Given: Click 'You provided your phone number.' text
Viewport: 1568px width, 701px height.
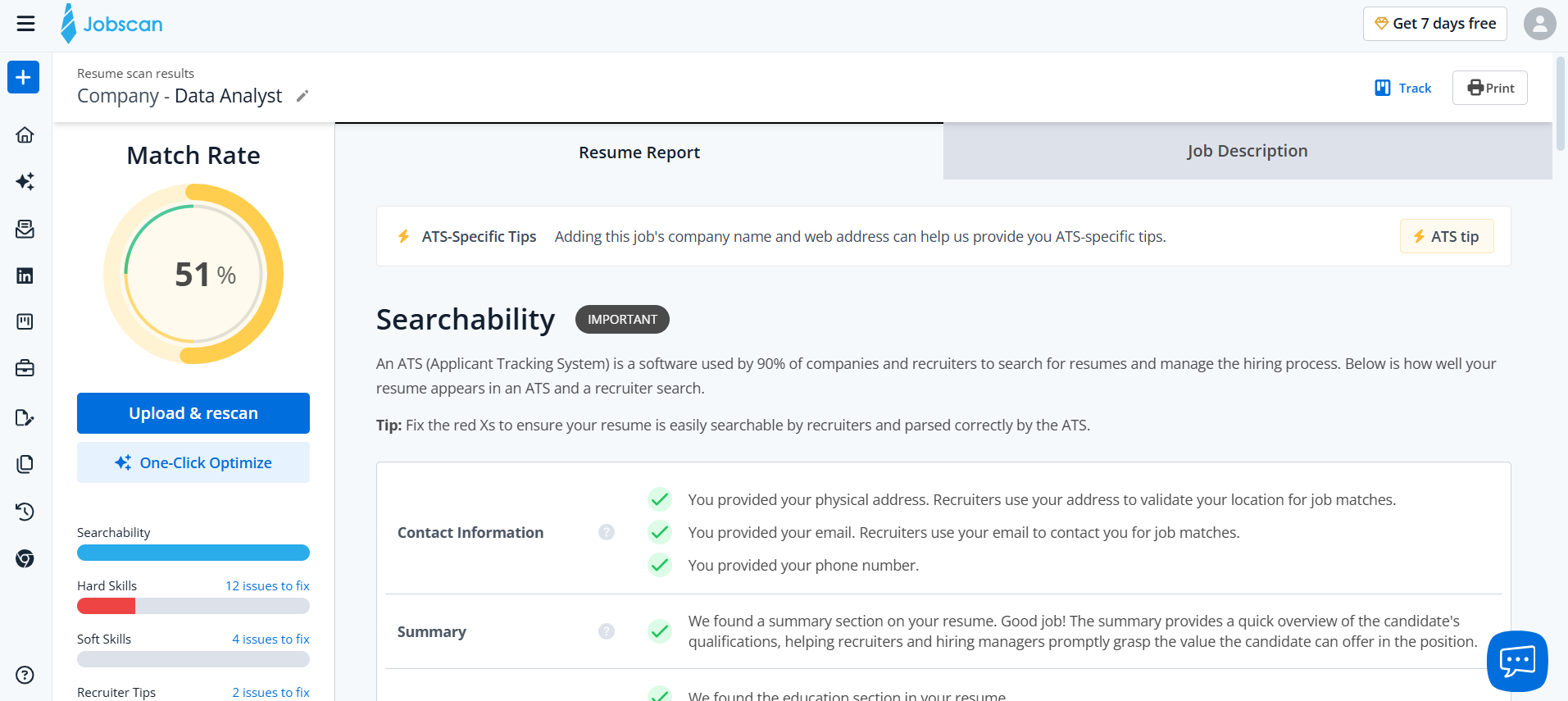Looking at the screenshot, I should 803,565.
